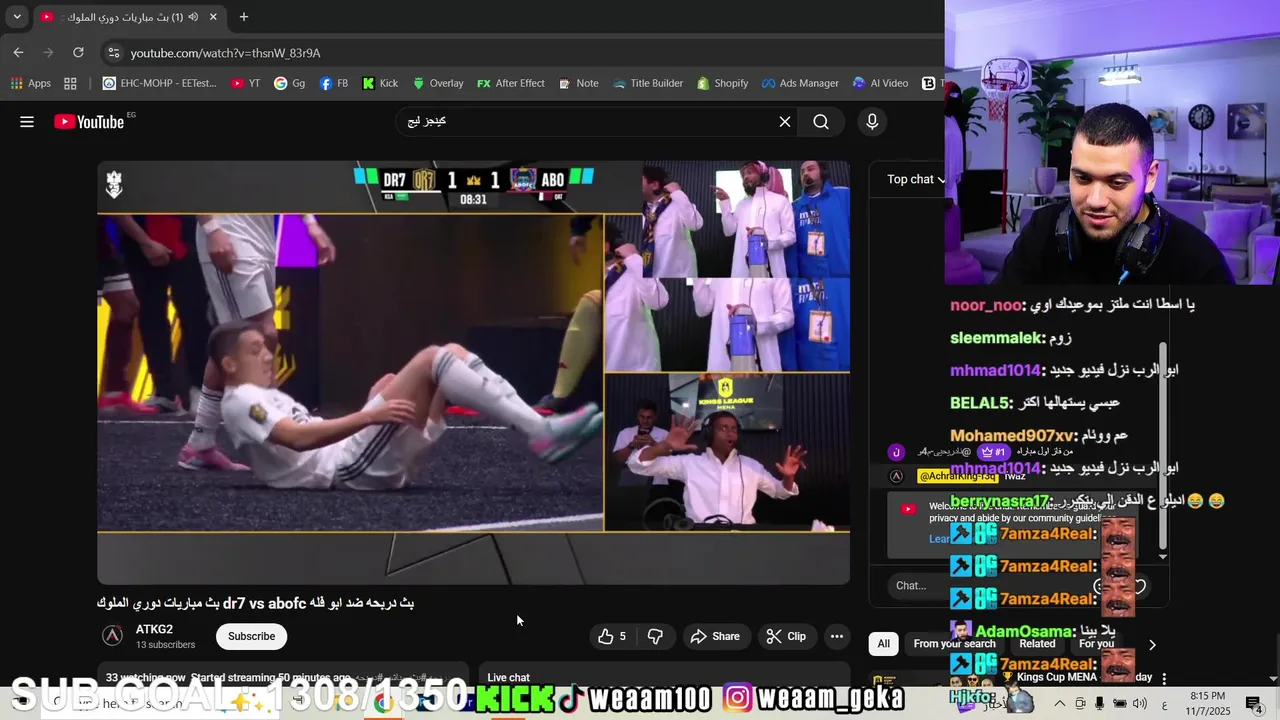The height and width of the screenshot is (720, 1280).
Task: Create a Clip from the stream
Action: click(786, 636)
